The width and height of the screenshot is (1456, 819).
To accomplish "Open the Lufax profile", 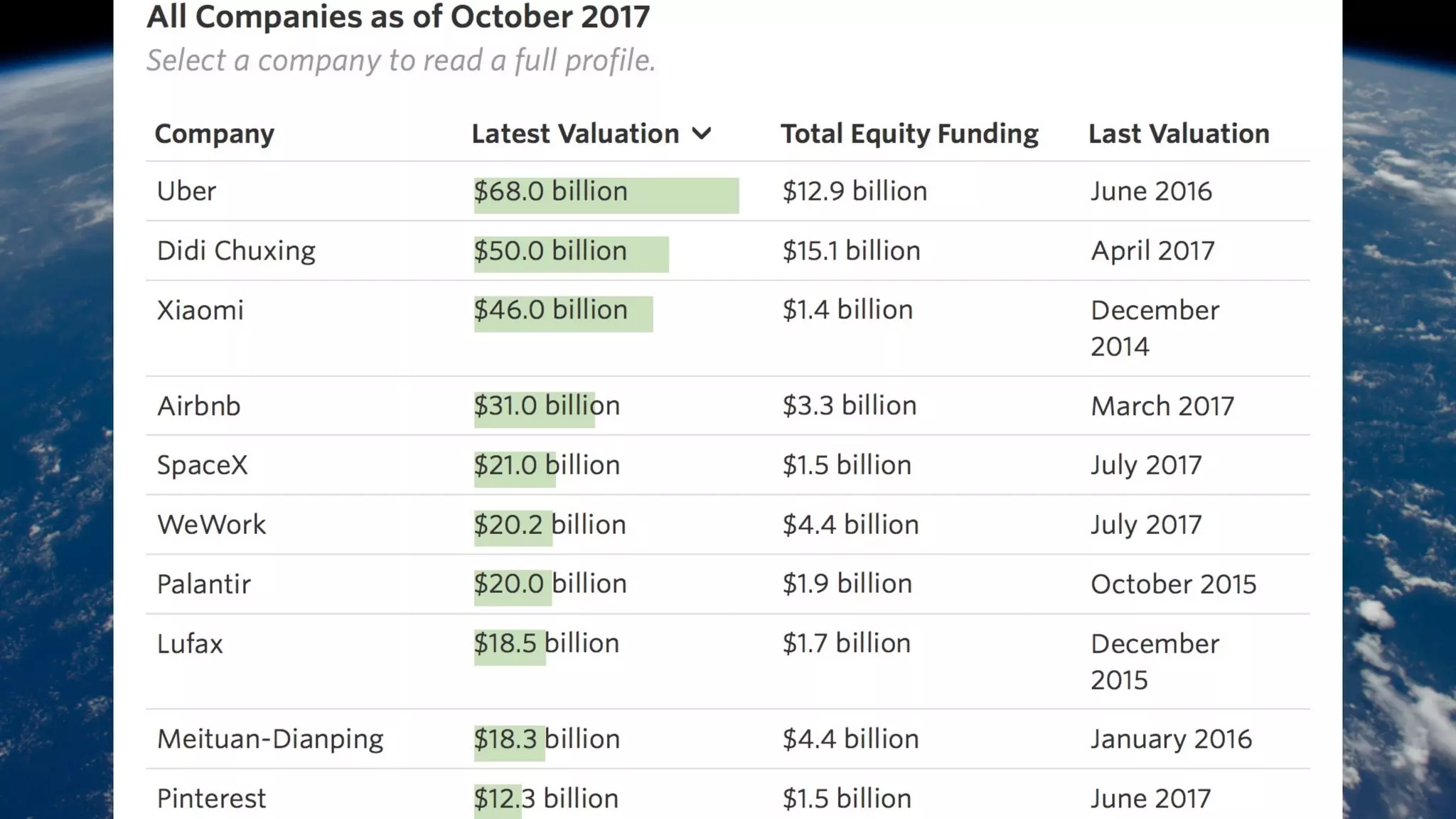I will coord(190,644).
